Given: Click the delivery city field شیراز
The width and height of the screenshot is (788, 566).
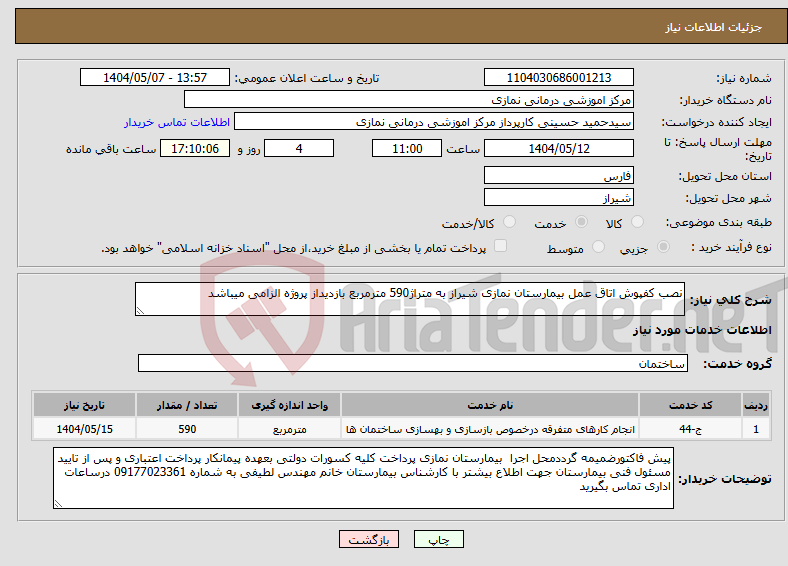Looking at the screenshot, I should [x=558, y=197].
